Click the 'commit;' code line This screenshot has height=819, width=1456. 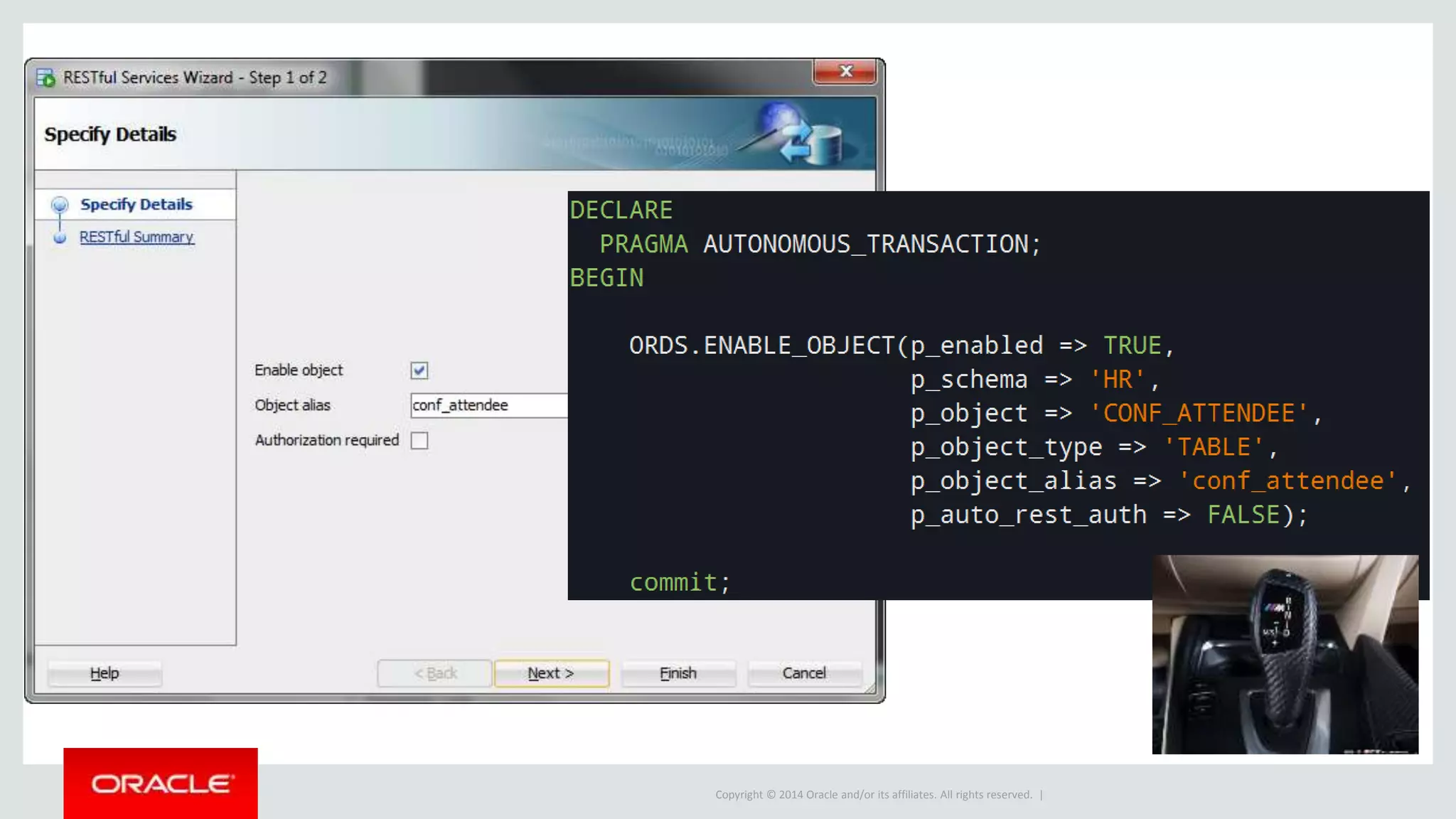(x=680, y=583)
